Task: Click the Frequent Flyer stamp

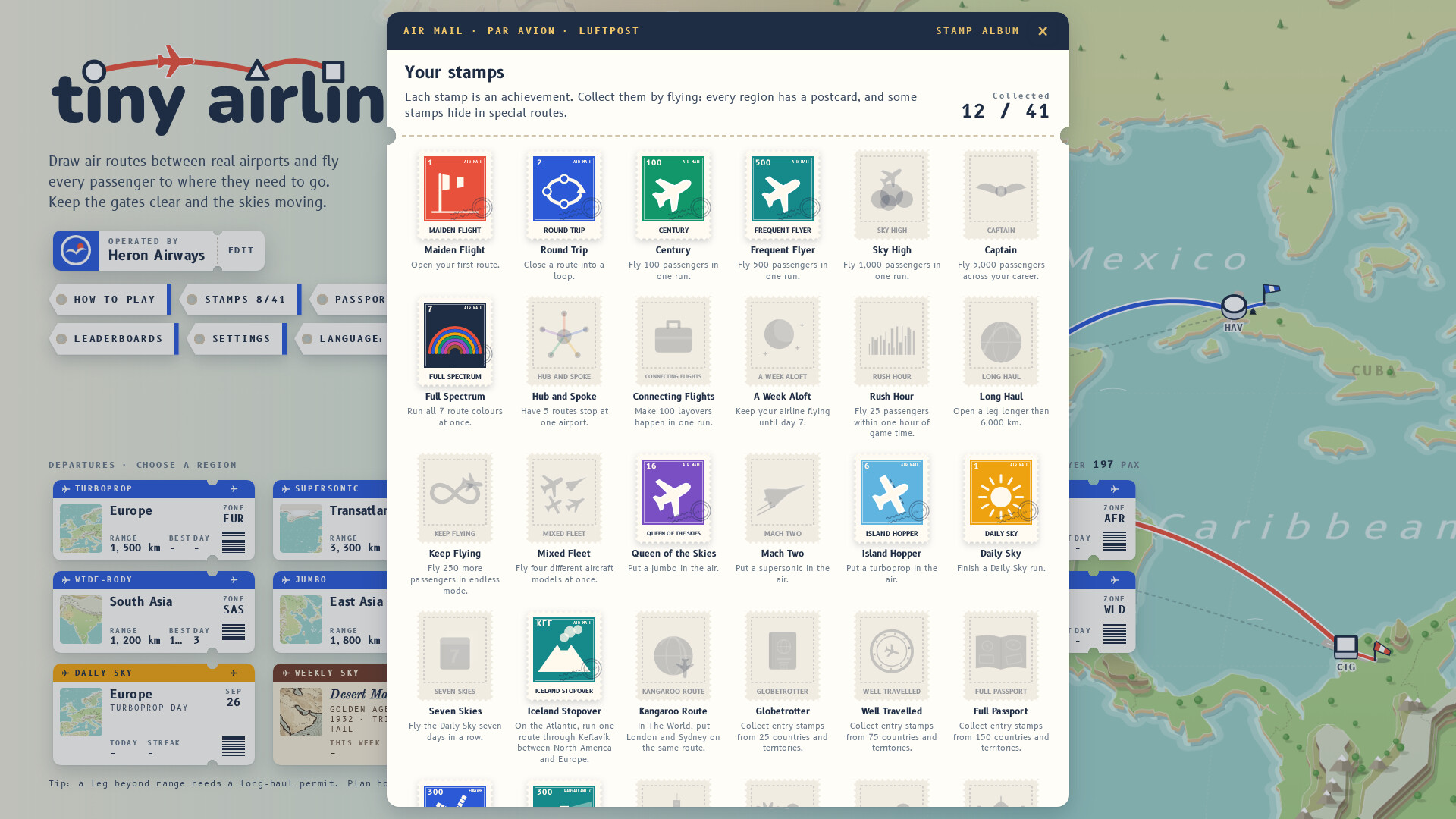Action: pyautogui.click(x=783, y=195)
